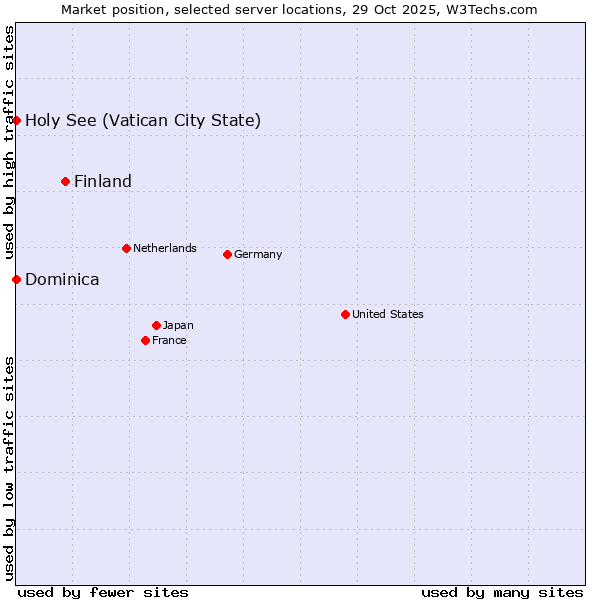Screen dimensions: 600x600
Task: Click the chart title mentioning W3Techs.com
Action: [x=299, y=9]
